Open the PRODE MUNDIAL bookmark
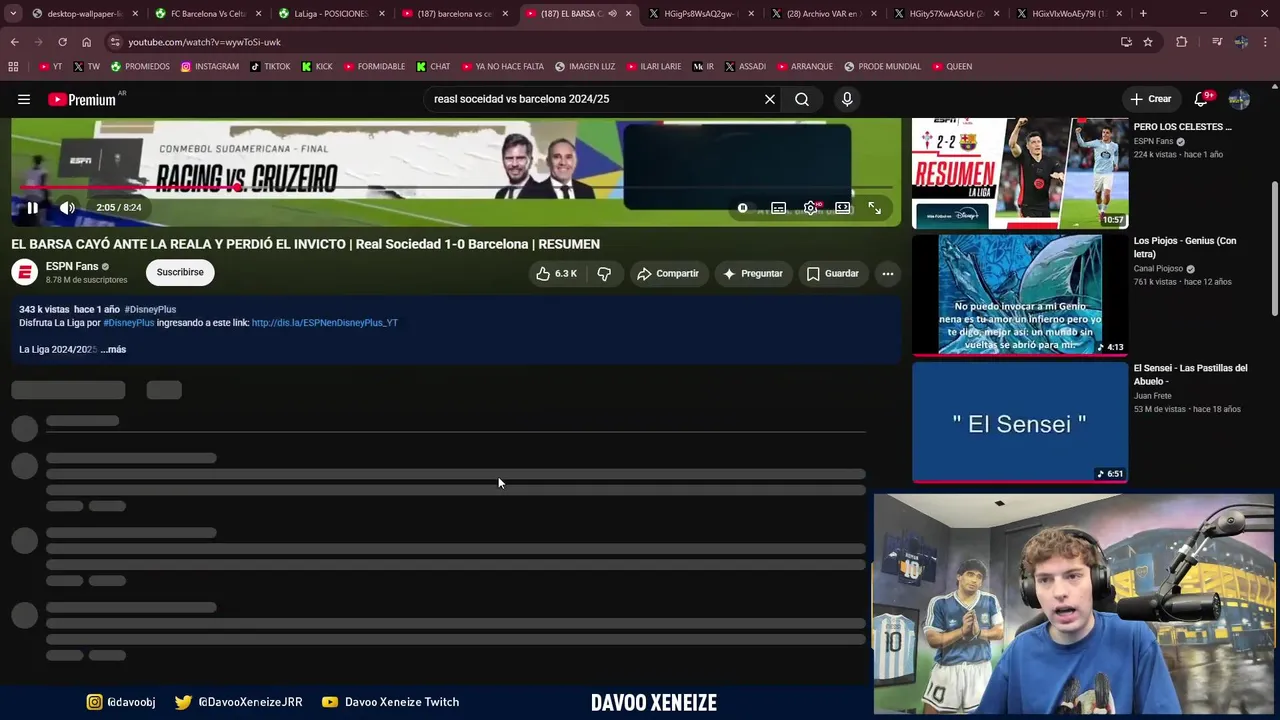 (882, 67)
